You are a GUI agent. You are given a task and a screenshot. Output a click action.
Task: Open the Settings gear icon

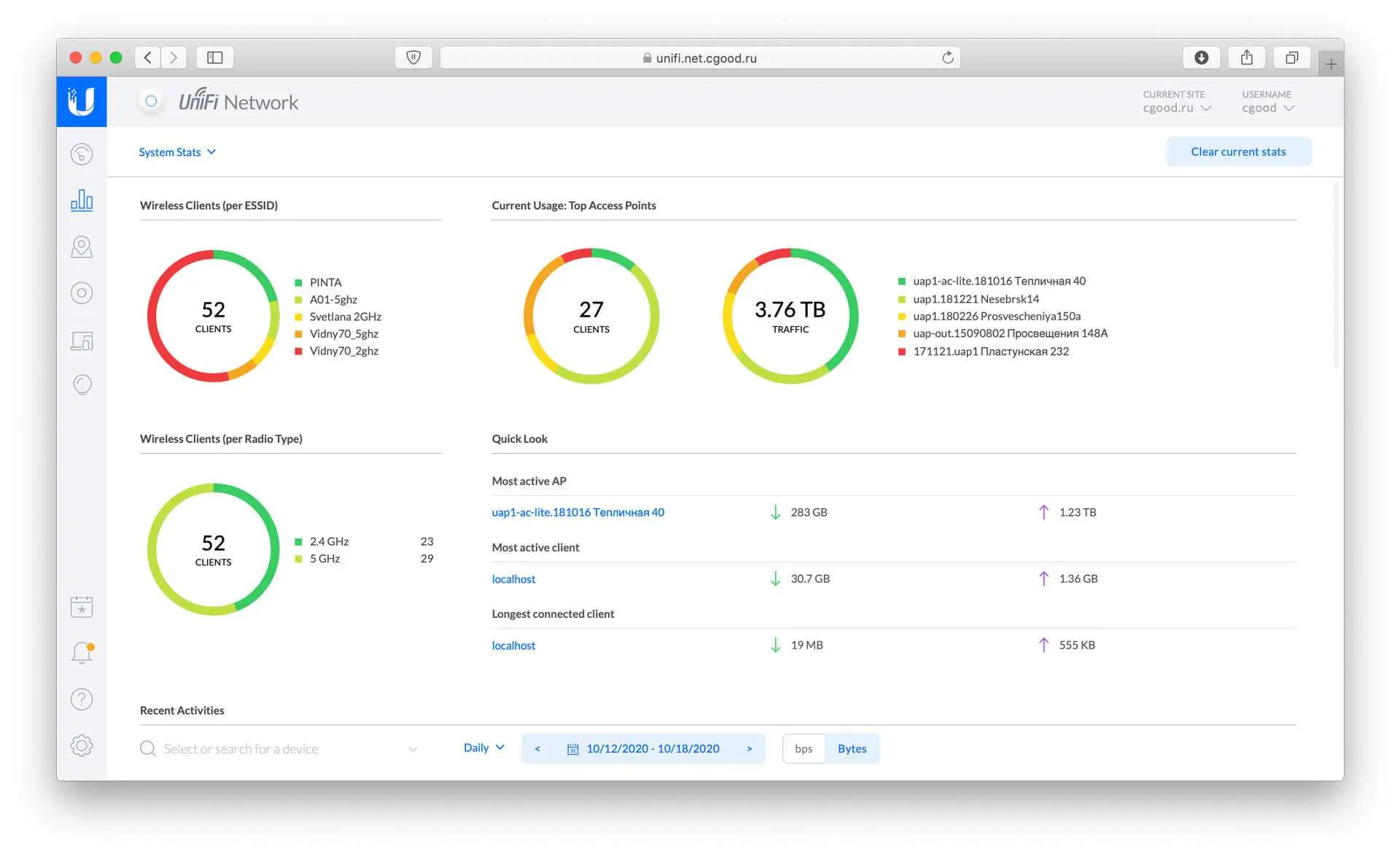(x=82, y=745)
